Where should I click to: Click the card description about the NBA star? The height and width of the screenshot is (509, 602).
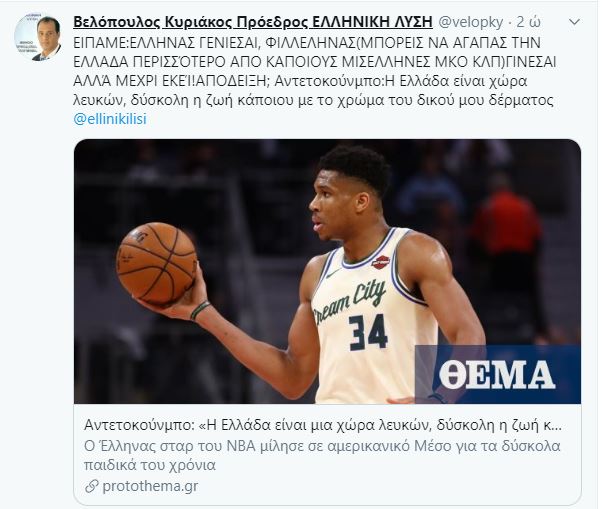click(x=322, y=455)
